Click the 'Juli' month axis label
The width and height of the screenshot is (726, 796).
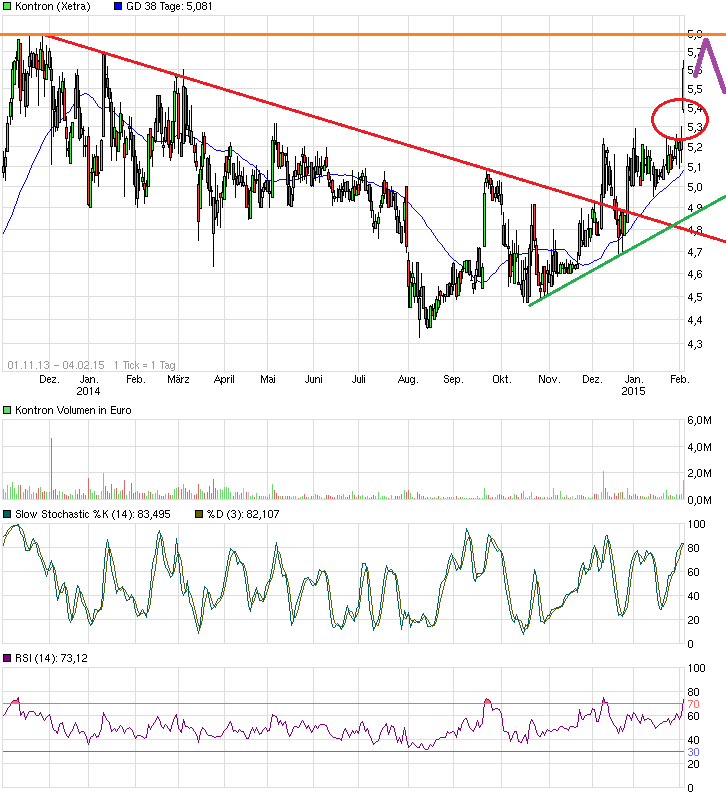[358, 379]
